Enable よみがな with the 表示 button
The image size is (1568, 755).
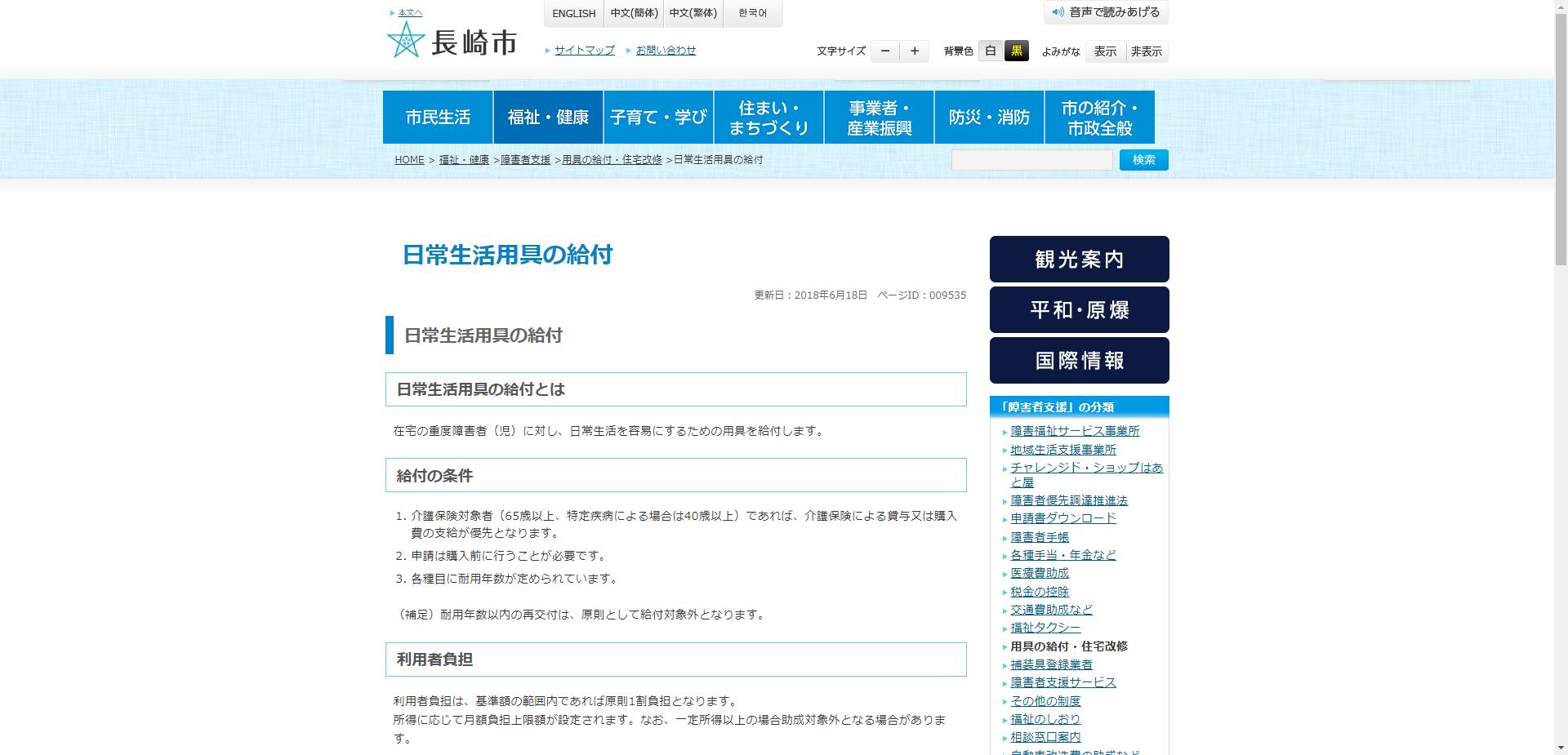(1106, 51)
